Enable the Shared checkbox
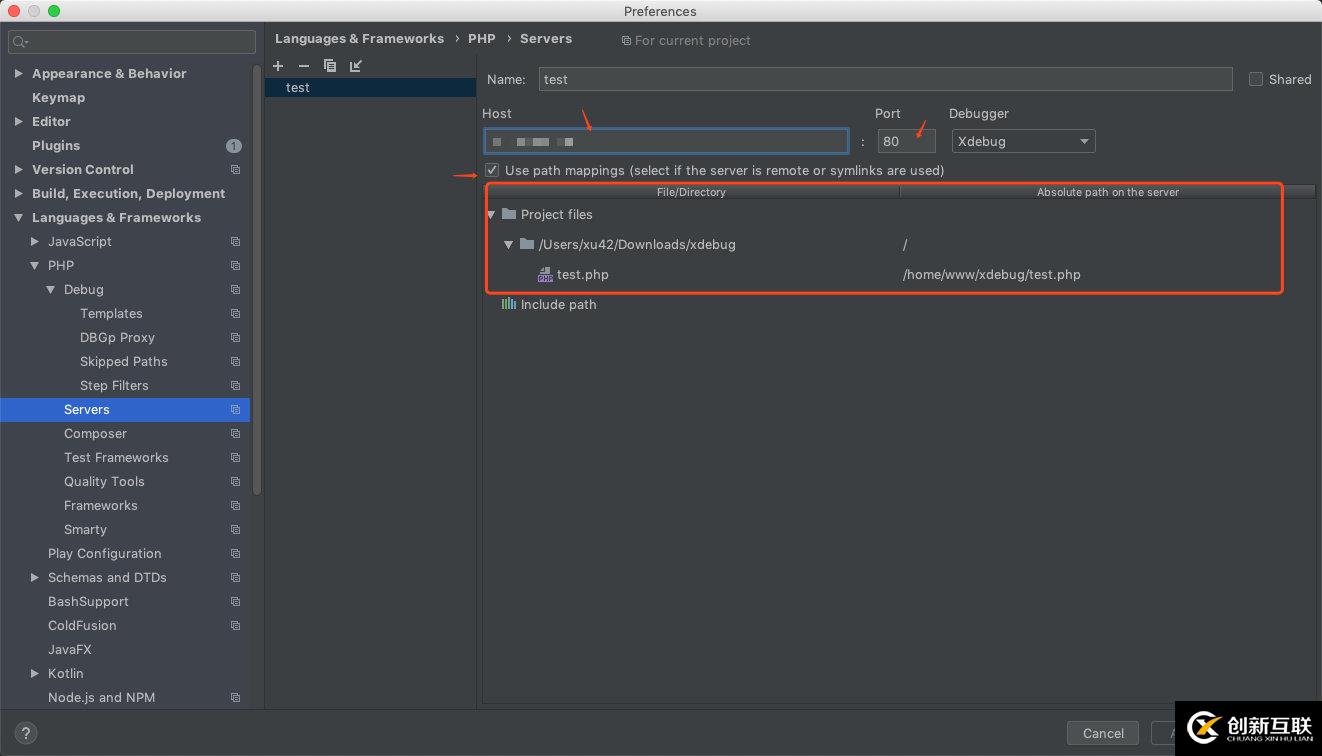The image size is (1322, 756). coord(1256,80)
